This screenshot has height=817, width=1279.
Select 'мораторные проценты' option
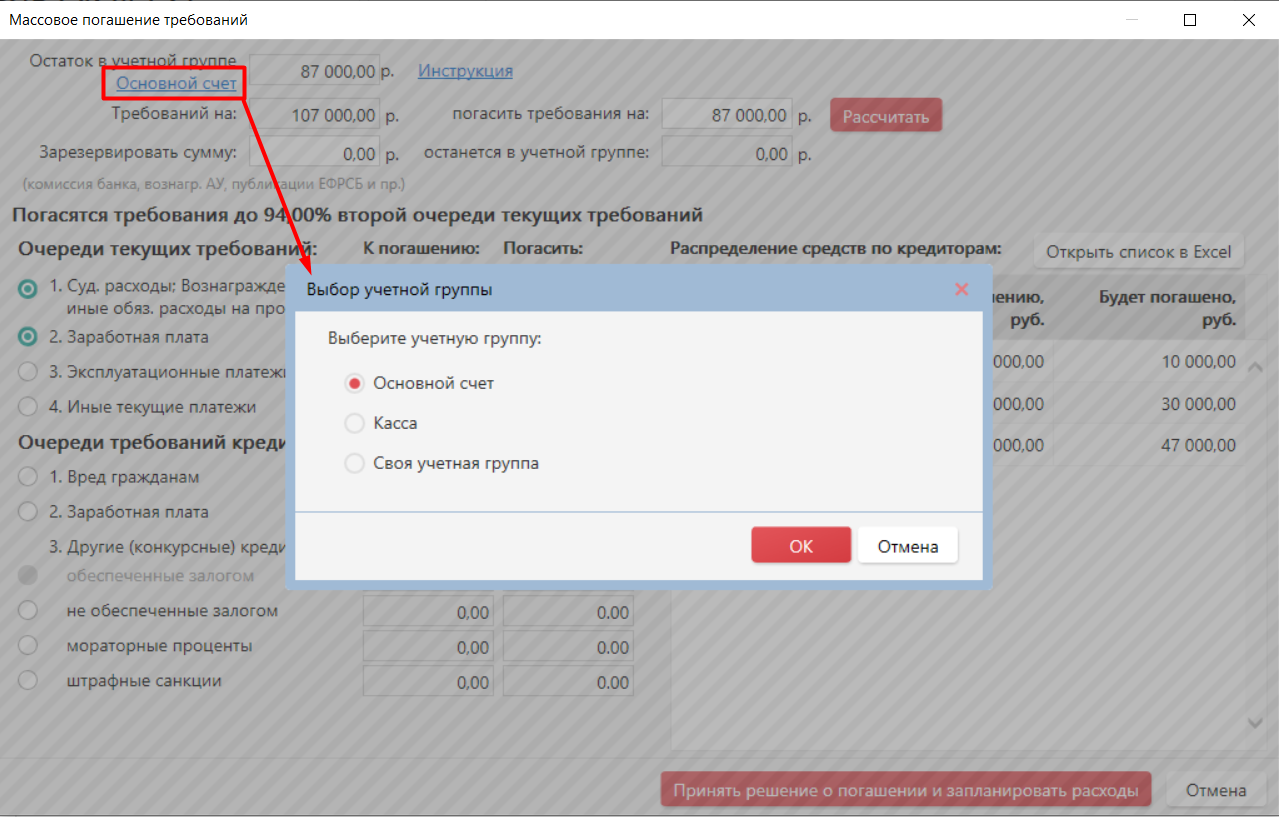click(x=28, y=646)
